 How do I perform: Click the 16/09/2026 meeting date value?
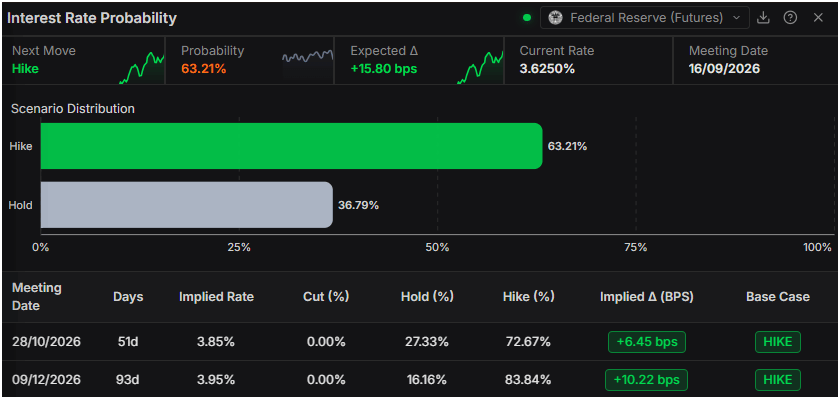coord(724,69)
